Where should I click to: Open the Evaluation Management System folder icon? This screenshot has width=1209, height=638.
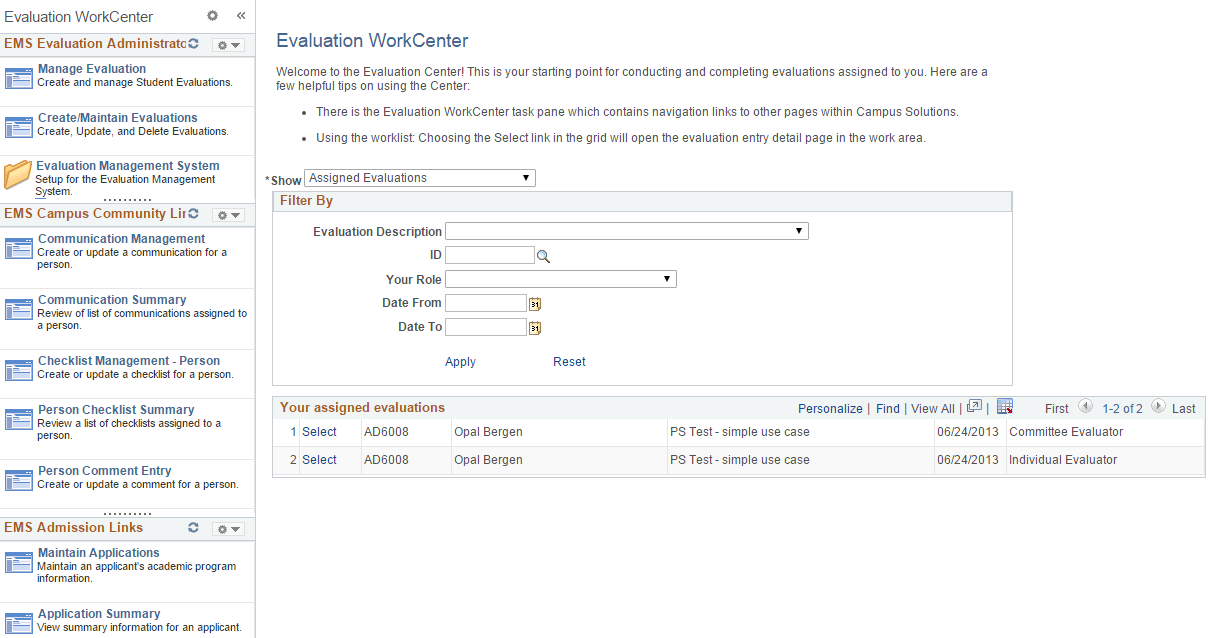point(15,176)
